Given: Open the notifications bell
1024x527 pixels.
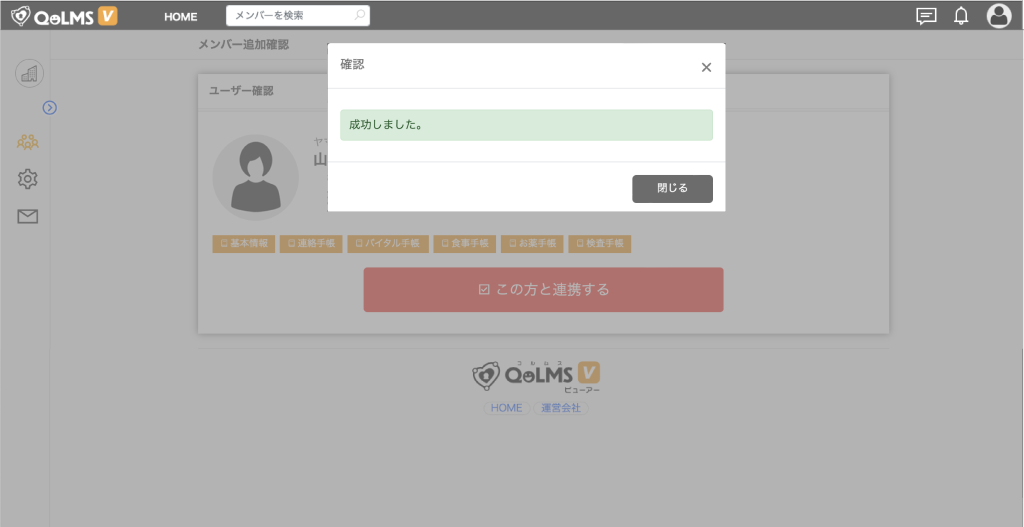Looking at the screenshot, I should pos(961,16).
